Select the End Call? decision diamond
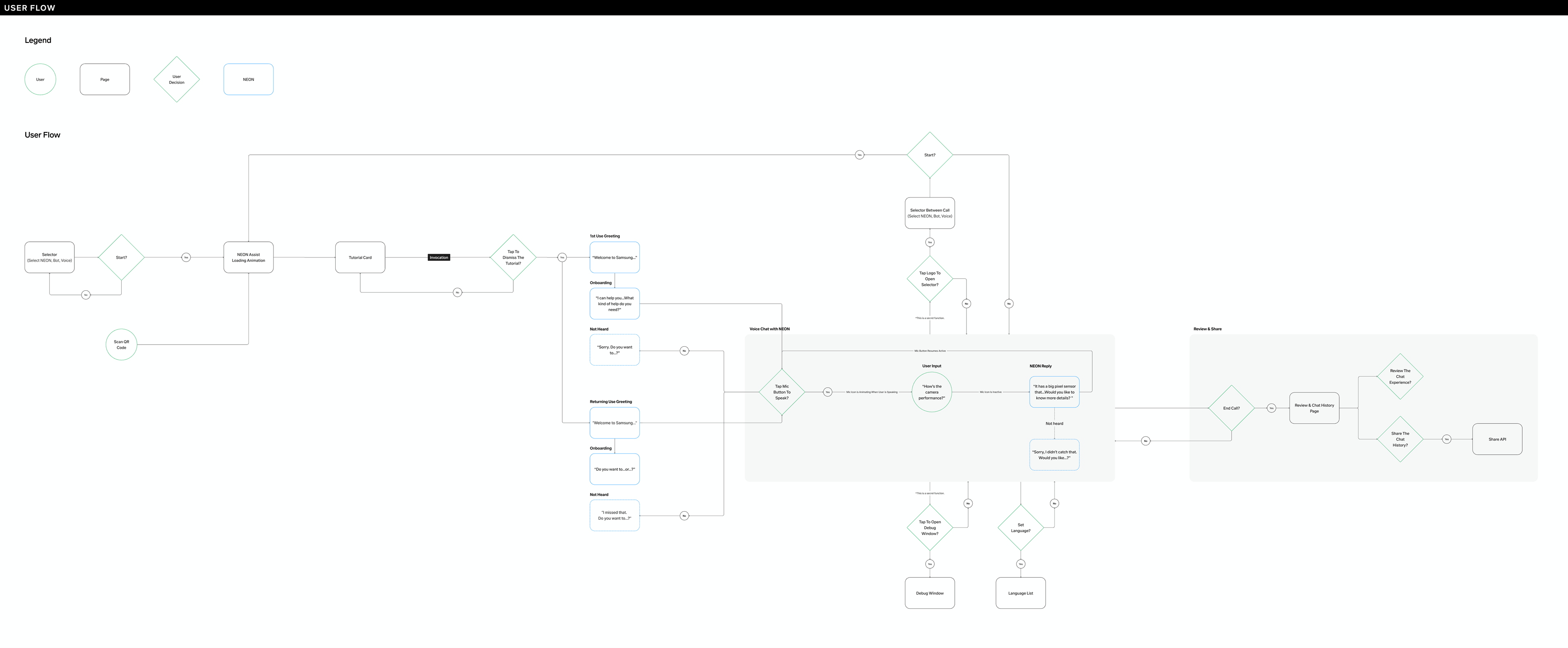Screen dimensions: 1568x648 (x=1231, y=408)
